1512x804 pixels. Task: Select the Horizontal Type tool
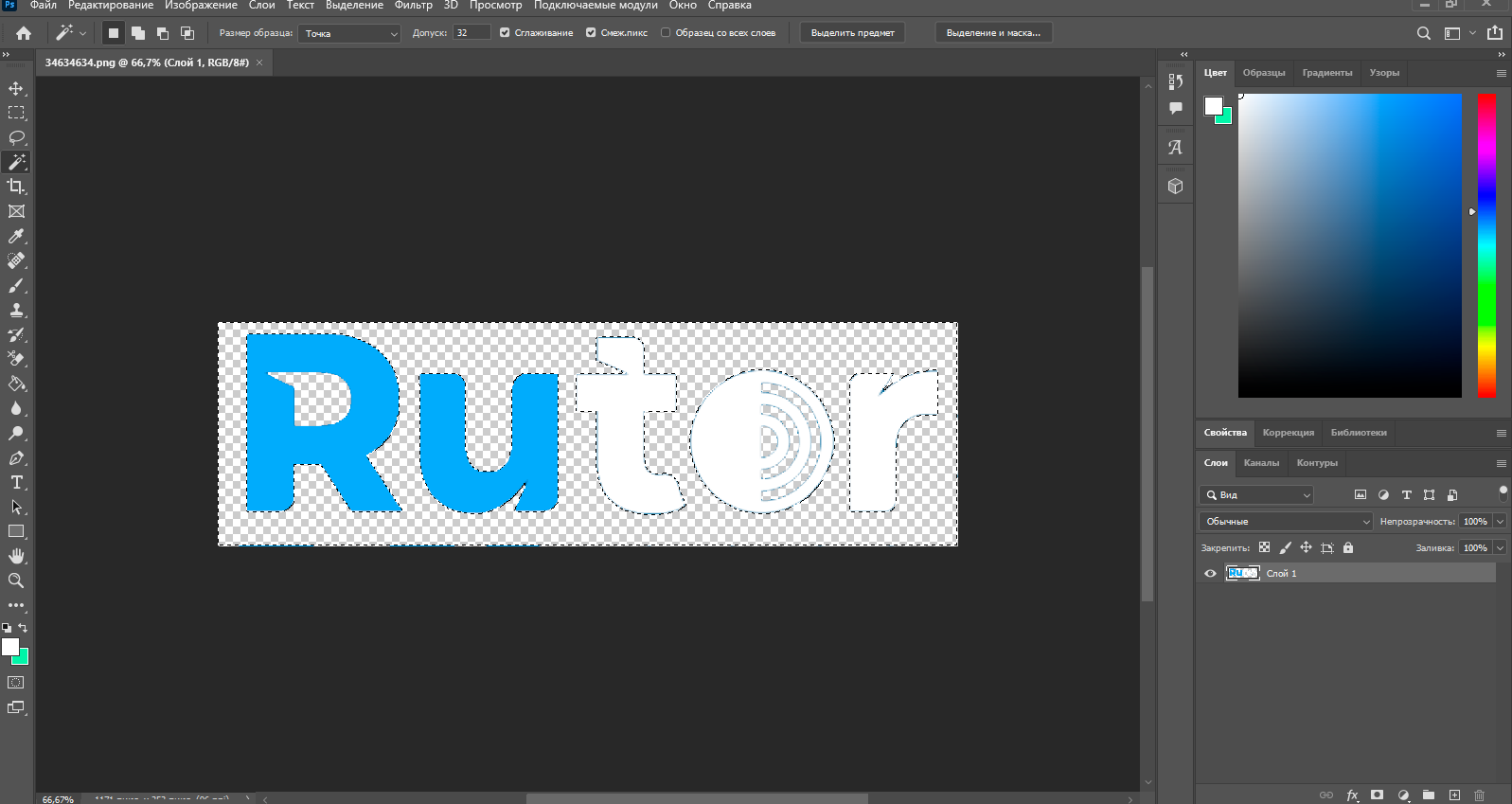pyautogui.click(x=16, y=482)
